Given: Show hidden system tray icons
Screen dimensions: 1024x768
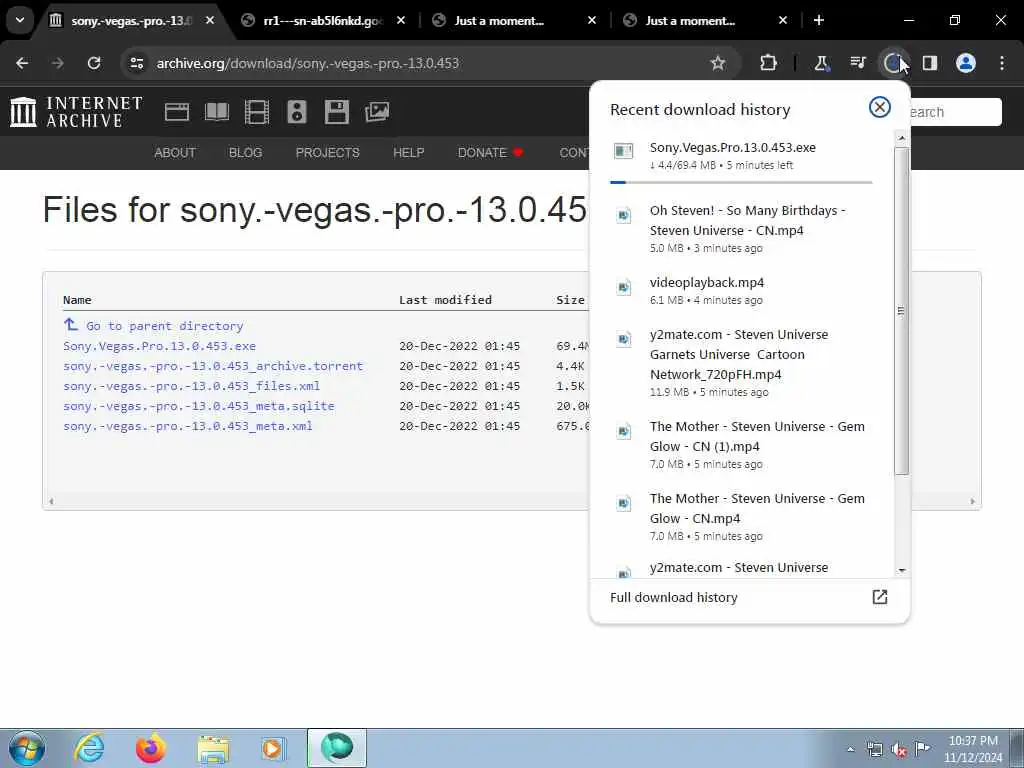Looking at the screenshot, I should click(x=850, y=749).
